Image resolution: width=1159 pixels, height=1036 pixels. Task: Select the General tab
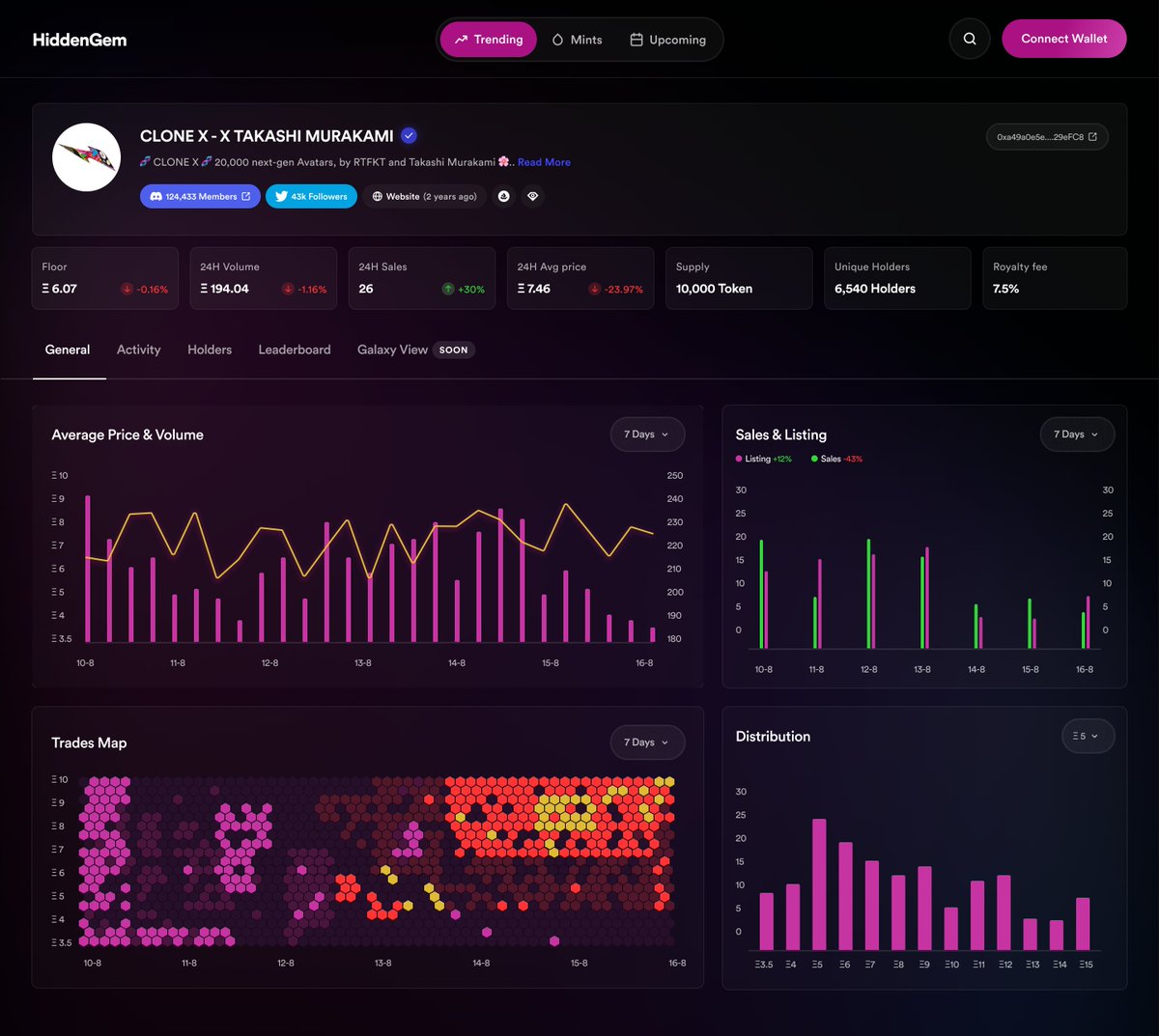click(x=68, y=350)
